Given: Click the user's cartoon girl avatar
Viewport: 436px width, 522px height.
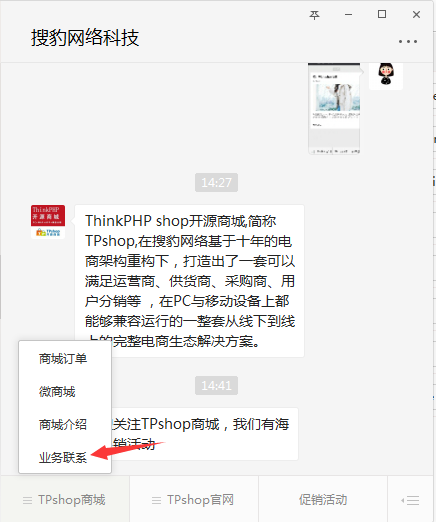Looking at the screenshot, I should pos(386,74).
